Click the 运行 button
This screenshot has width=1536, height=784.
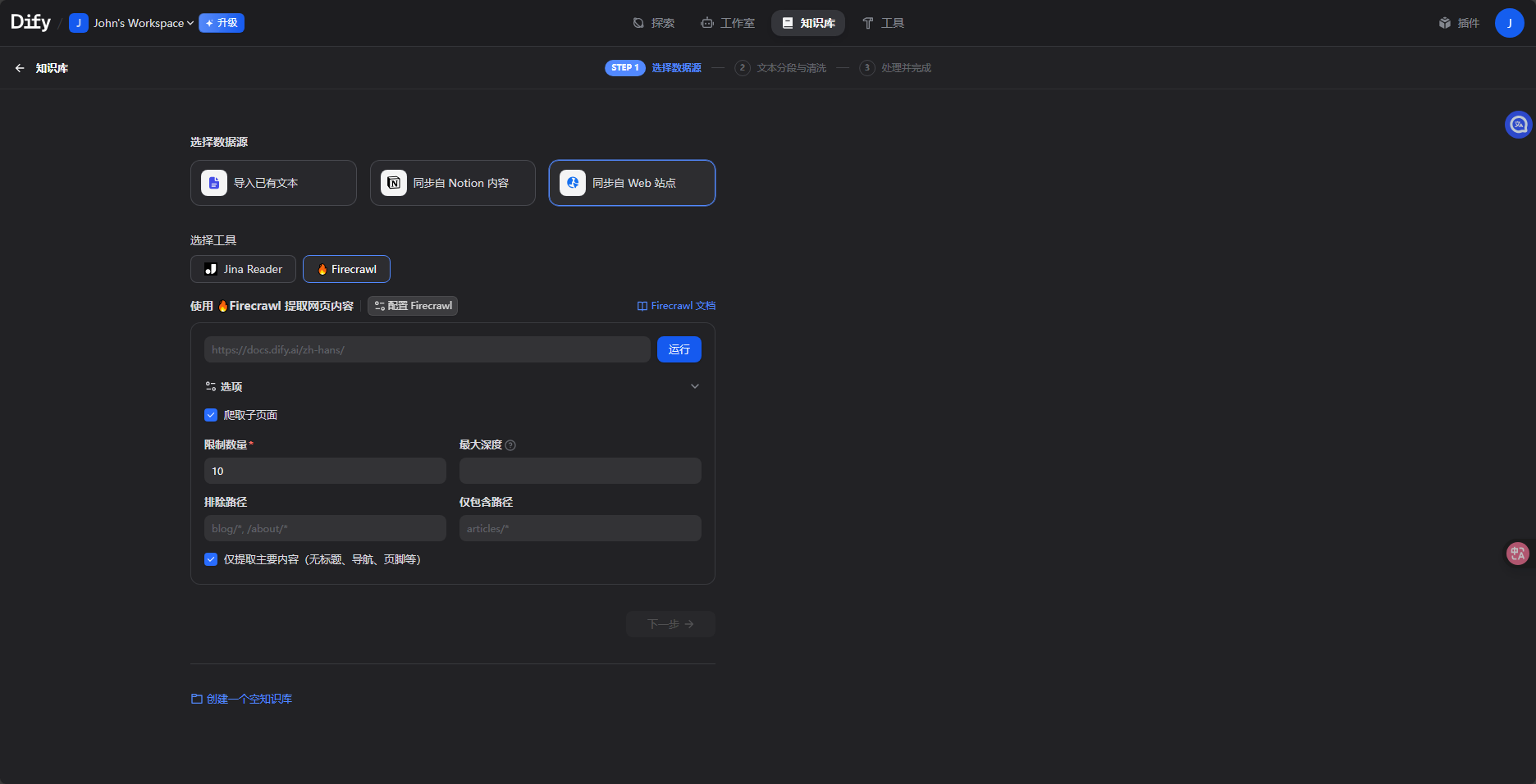[x=679, y=349]
